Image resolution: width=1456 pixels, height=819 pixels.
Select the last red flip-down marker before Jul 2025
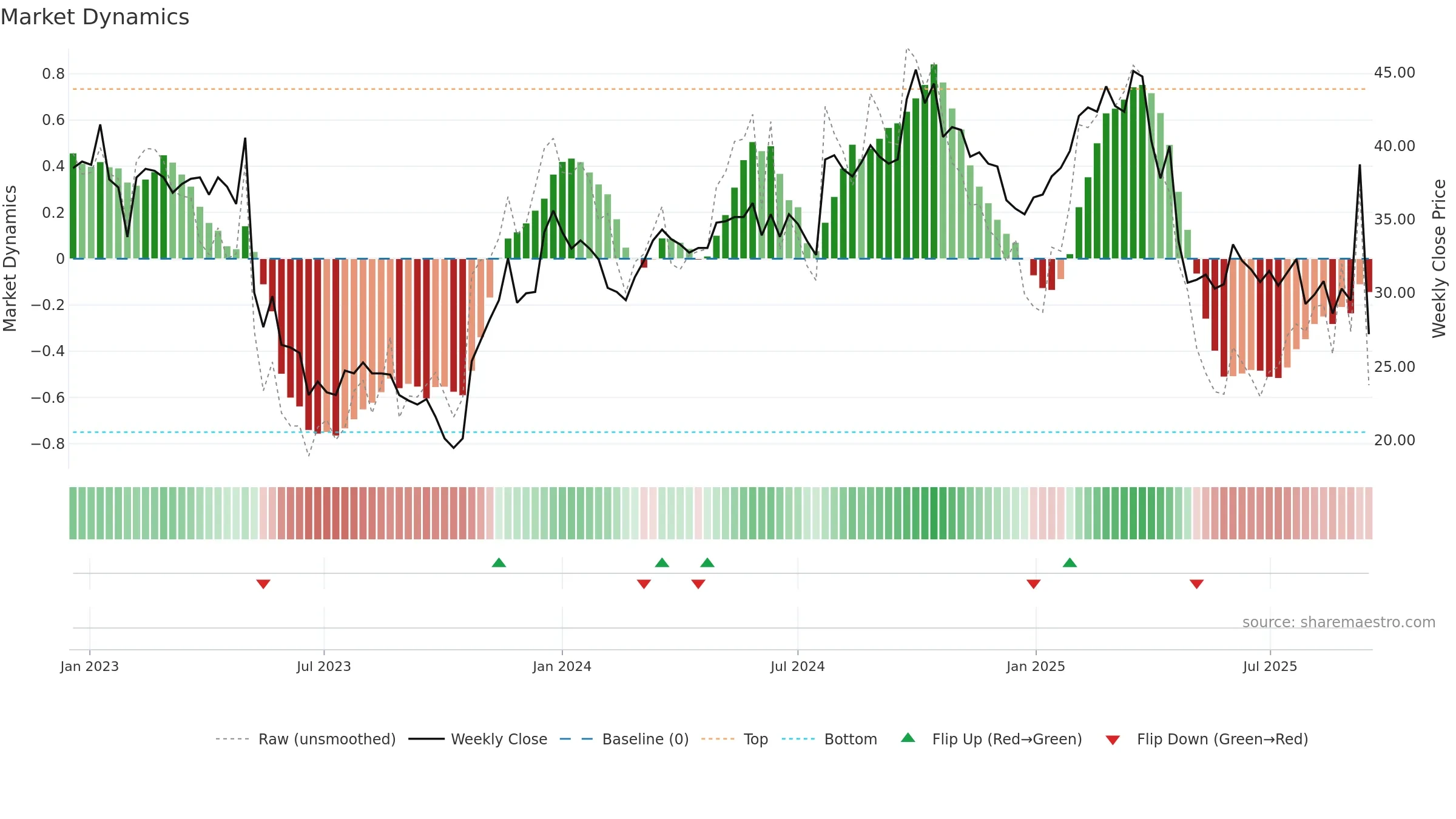[x=1197, y=584]
